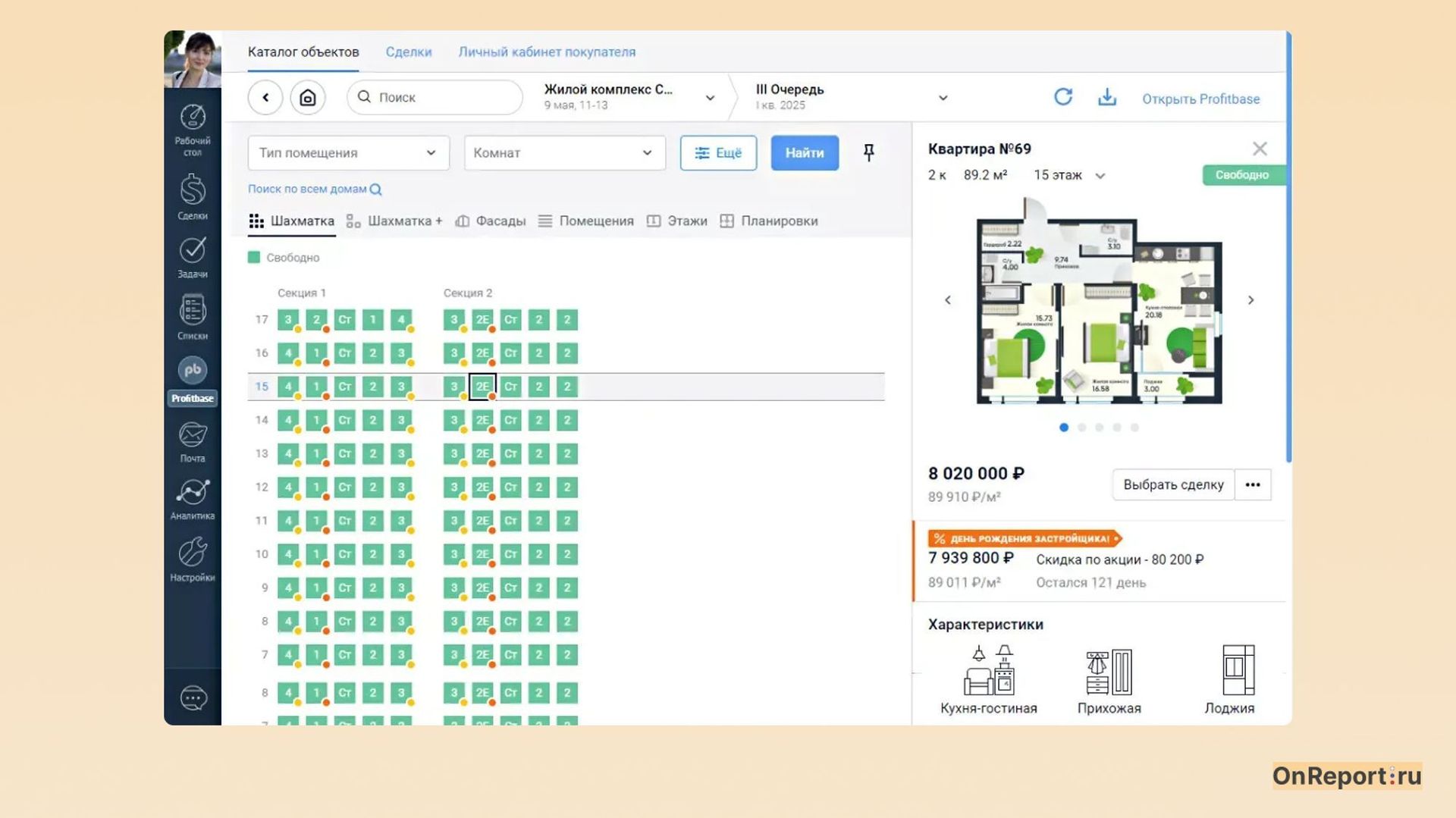Expand the 15 этаж floor selector
Viewport: 1456px width, 818px height.
[1069, 176]
